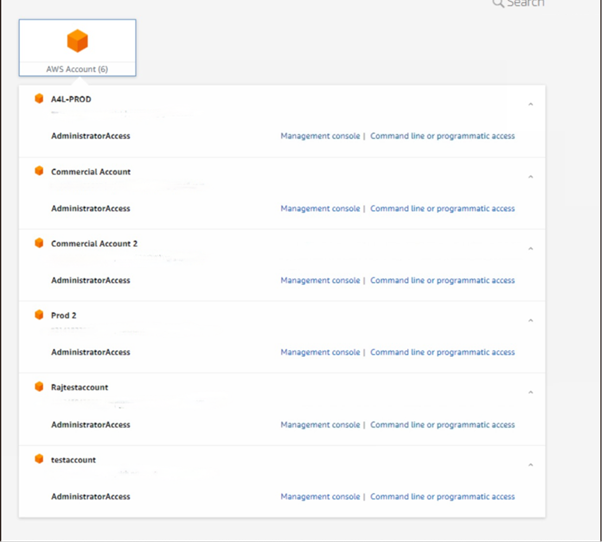The height and width of the screenshot is (542, 602).
Task: Click the large orange AWS cube icon
Action: click(x=77, y=41)
